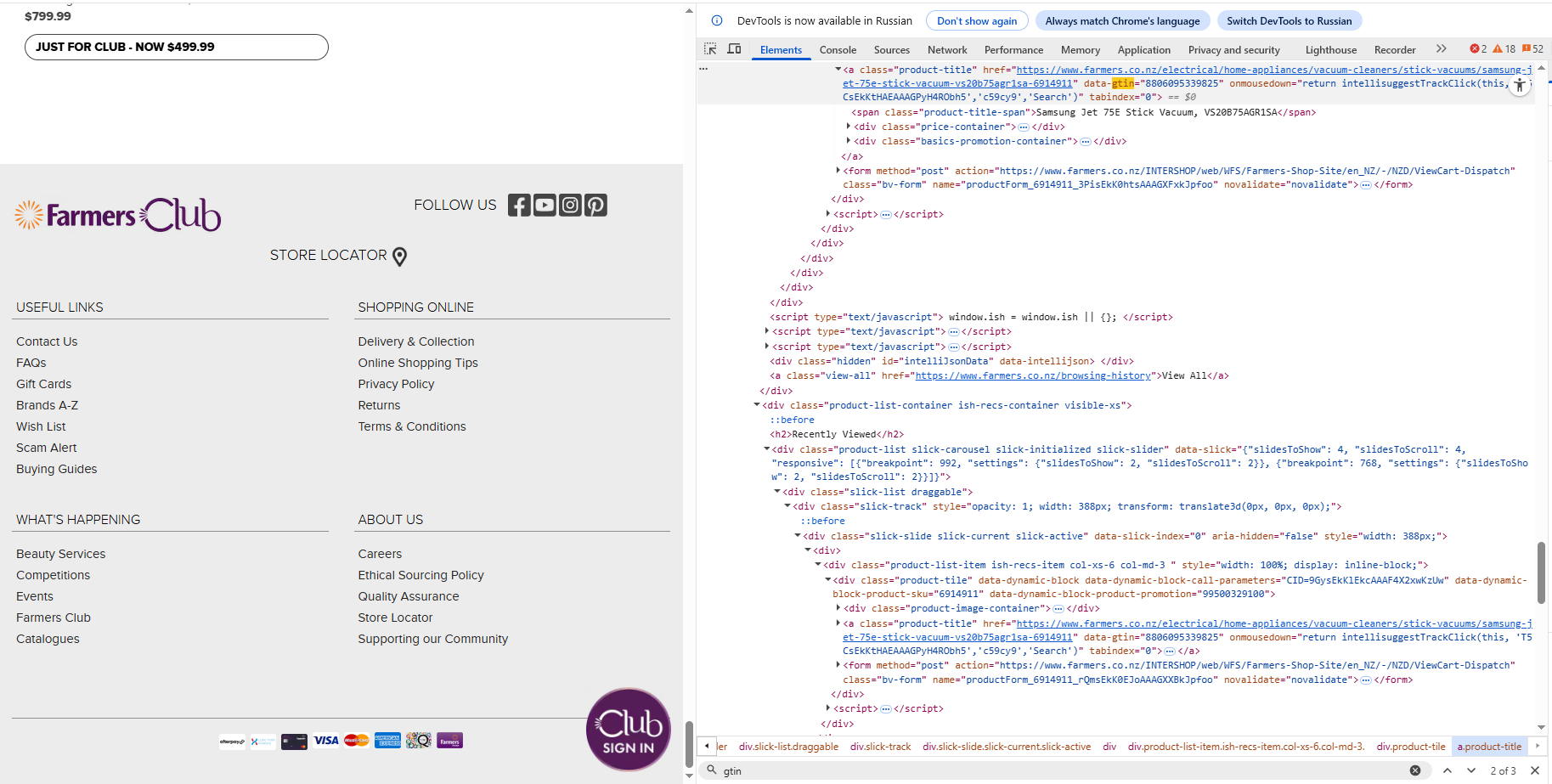1552x784 pixels.
Task: Show more DevTools tabs via double chevron
Action: (1441, 49)
